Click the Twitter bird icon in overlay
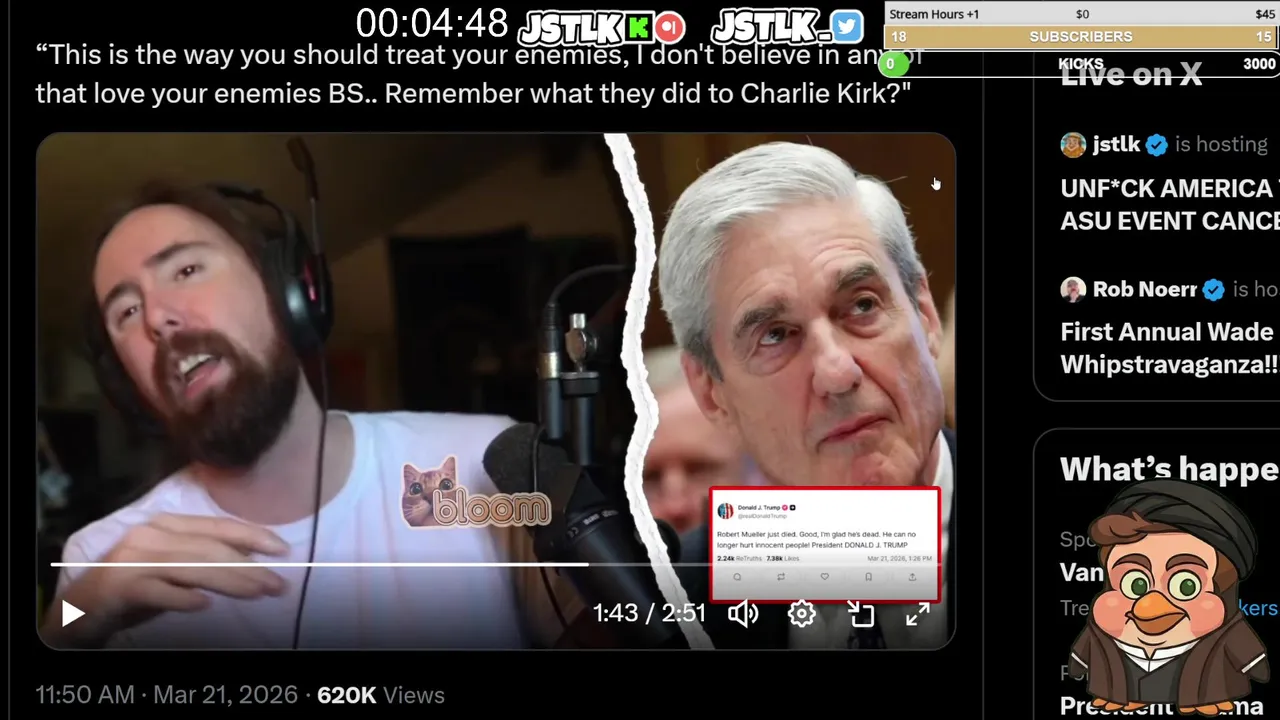This screenshot has height=720, width=1280. click(x=846, y=27)
